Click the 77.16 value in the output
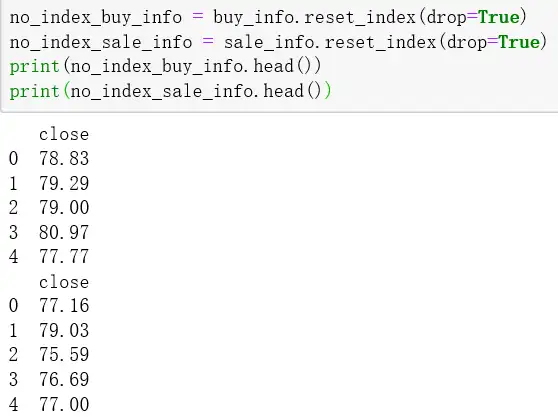This screenshot has width=558, height=417. tap(64, 306)
